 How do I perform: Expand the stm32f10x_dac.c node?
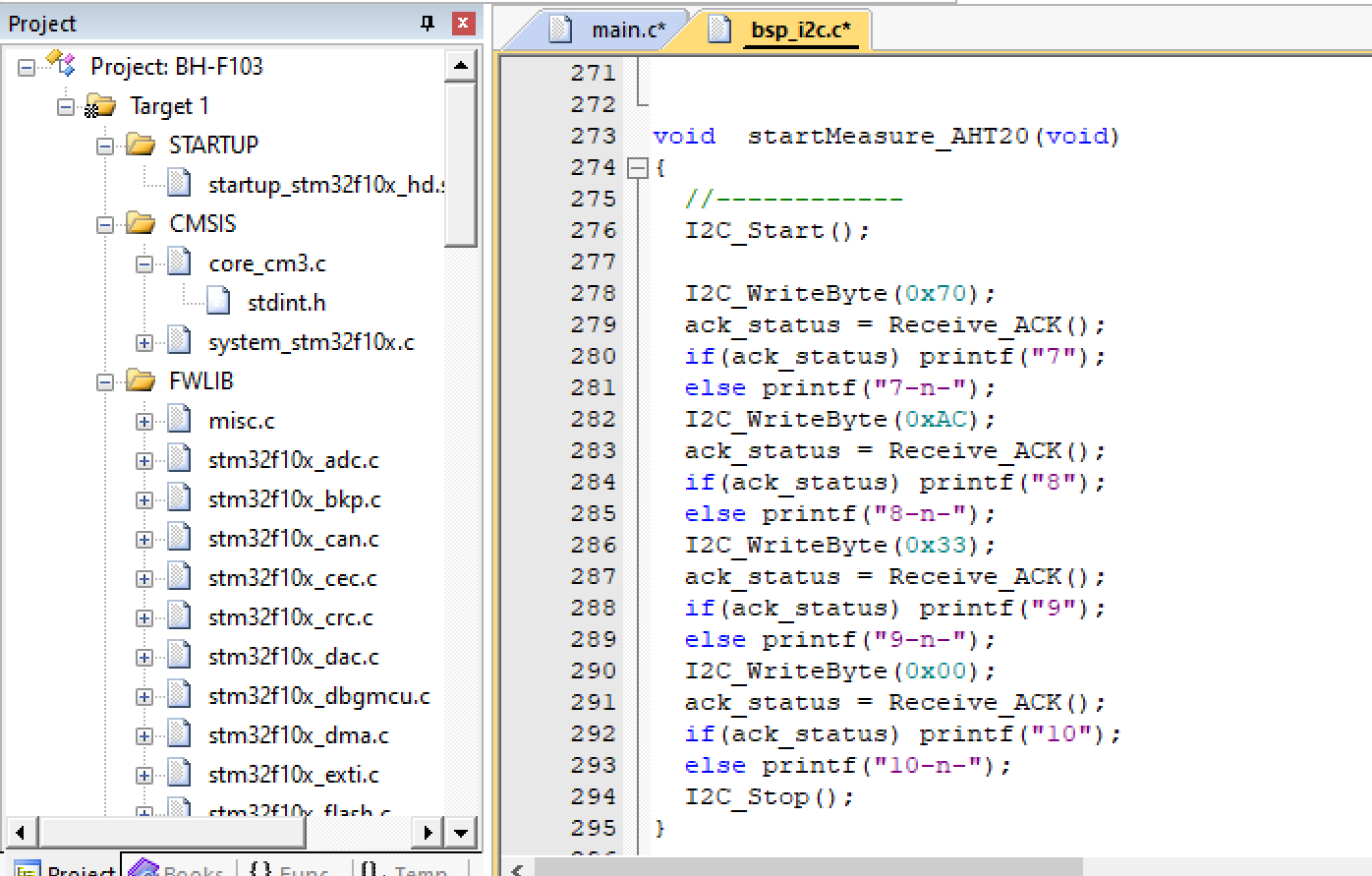[x=144, y=657]
